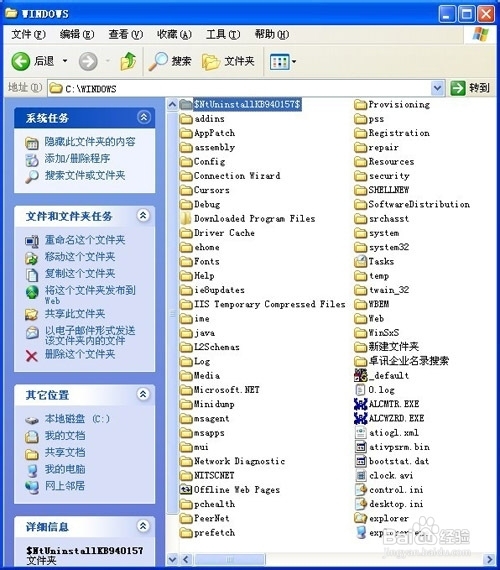The width and height of the screenshot is (500, 570).
Task: Click the publish folder to Web globe icon
Action: pos(32,292)
